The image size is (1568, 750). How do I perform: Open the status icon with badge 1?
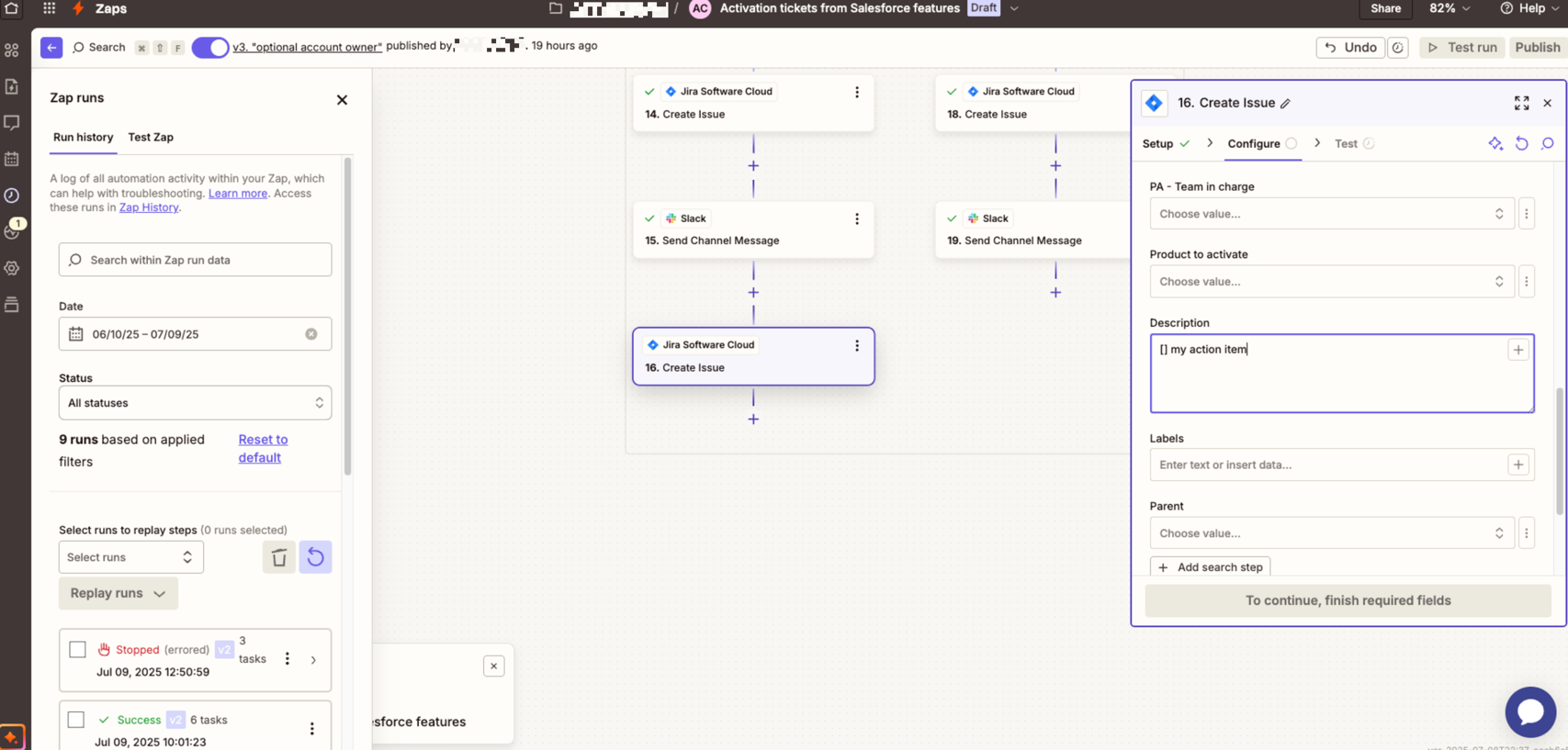click(x=12, y=230)
